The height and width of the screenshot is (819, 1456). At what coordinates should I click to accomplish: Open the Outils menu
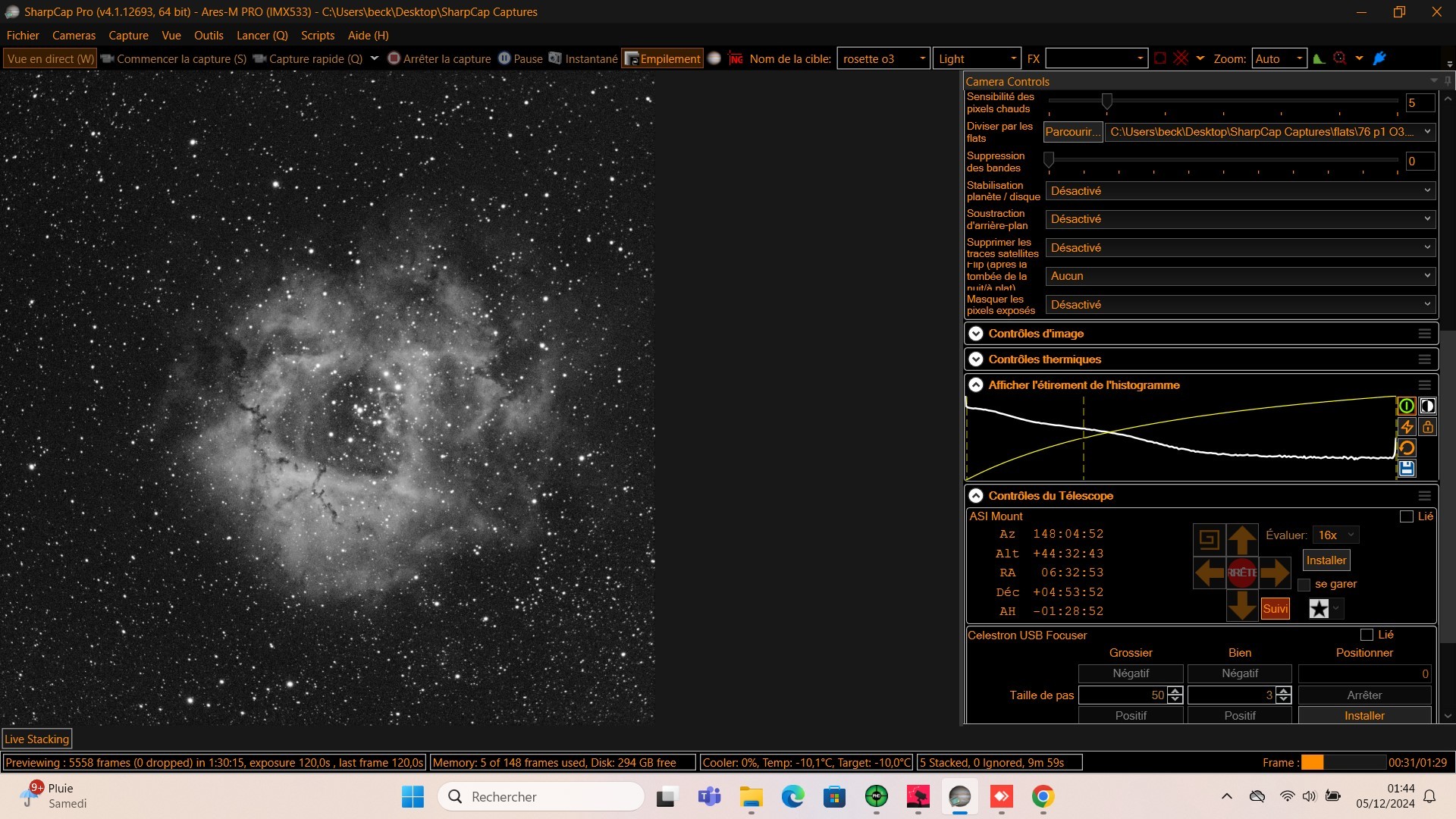click(x=209, y=36)
